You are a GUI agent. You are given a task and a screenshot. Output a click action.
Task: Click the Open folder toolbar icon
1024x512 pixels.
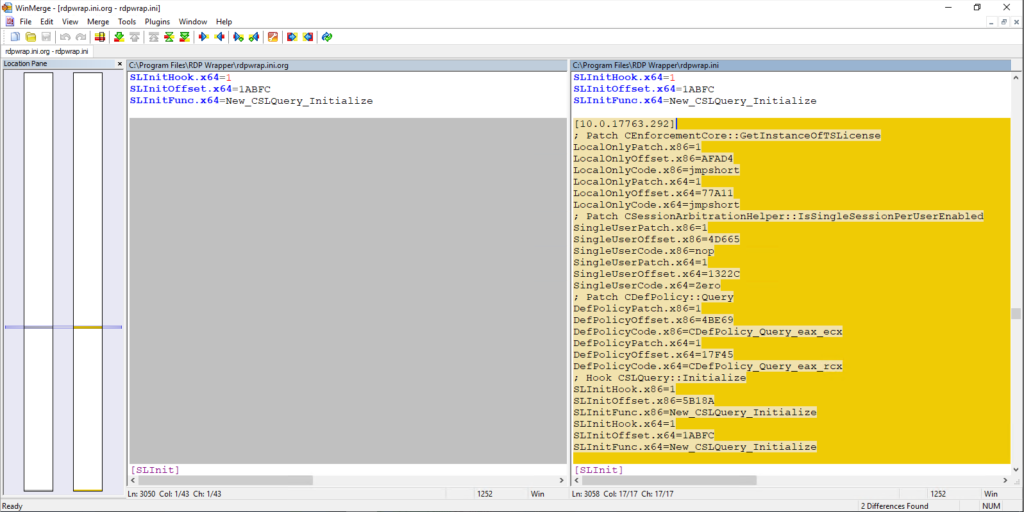click(x=30, y=37)
